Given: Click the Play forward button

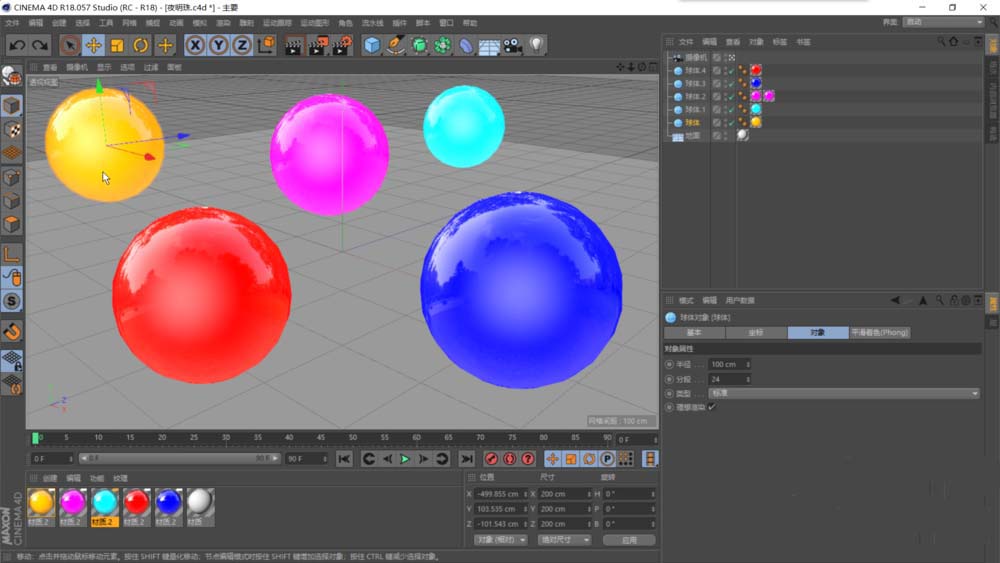Looking at the screenshot, I should 405,458.
